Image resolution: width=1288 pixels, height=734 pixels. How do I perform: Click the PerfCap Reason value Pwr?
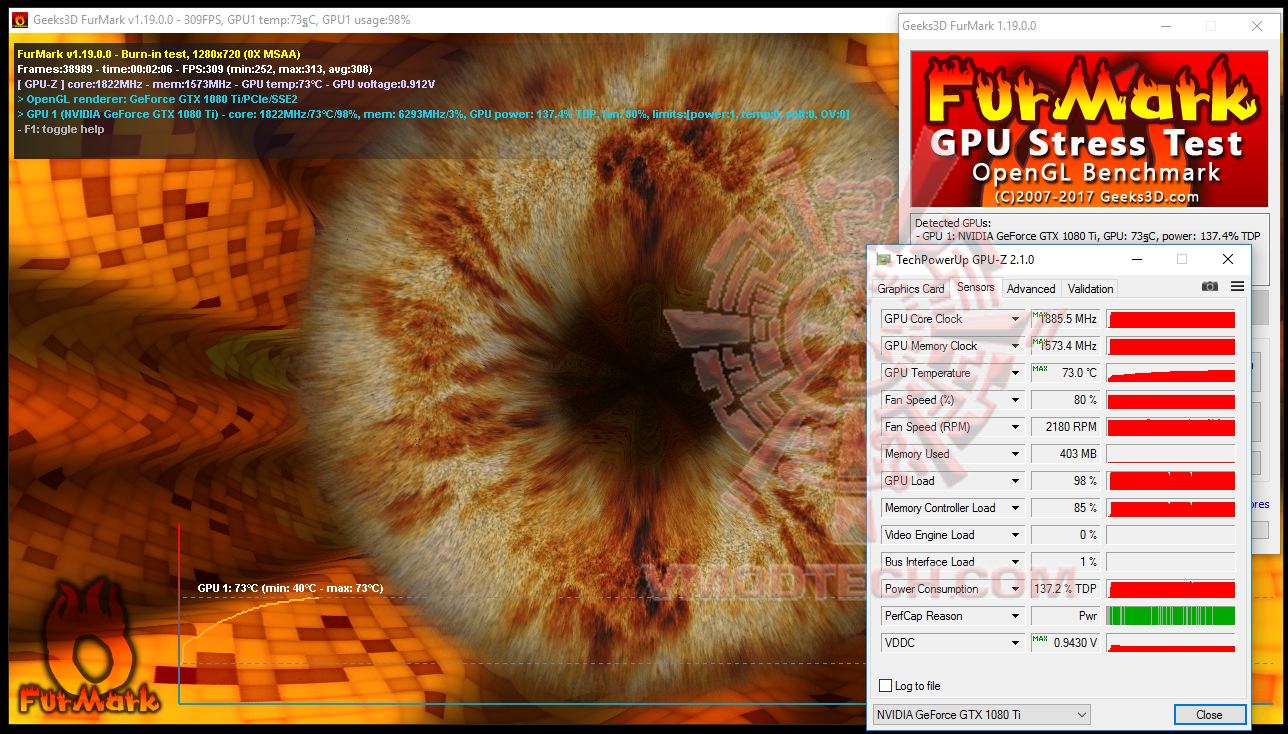1065,616
